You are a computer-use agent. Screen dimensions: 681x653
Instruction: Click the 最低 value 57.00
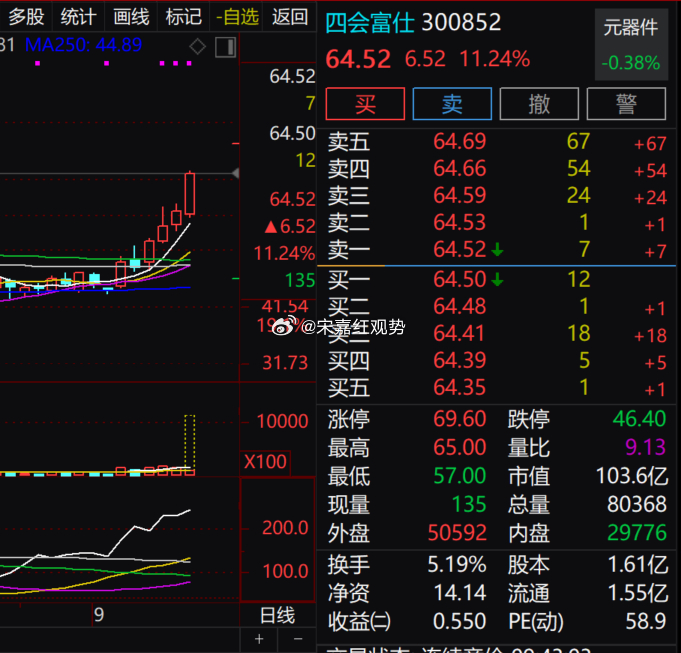(x=460, y=476)
